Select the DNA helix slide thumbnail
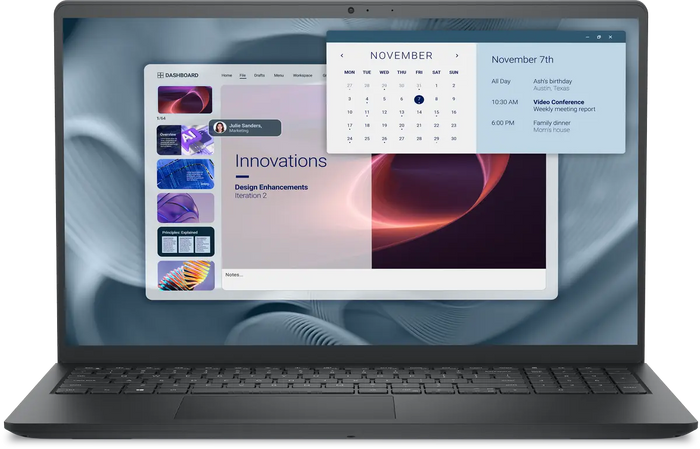The image size is (700, 449). (x=186, y=276)
